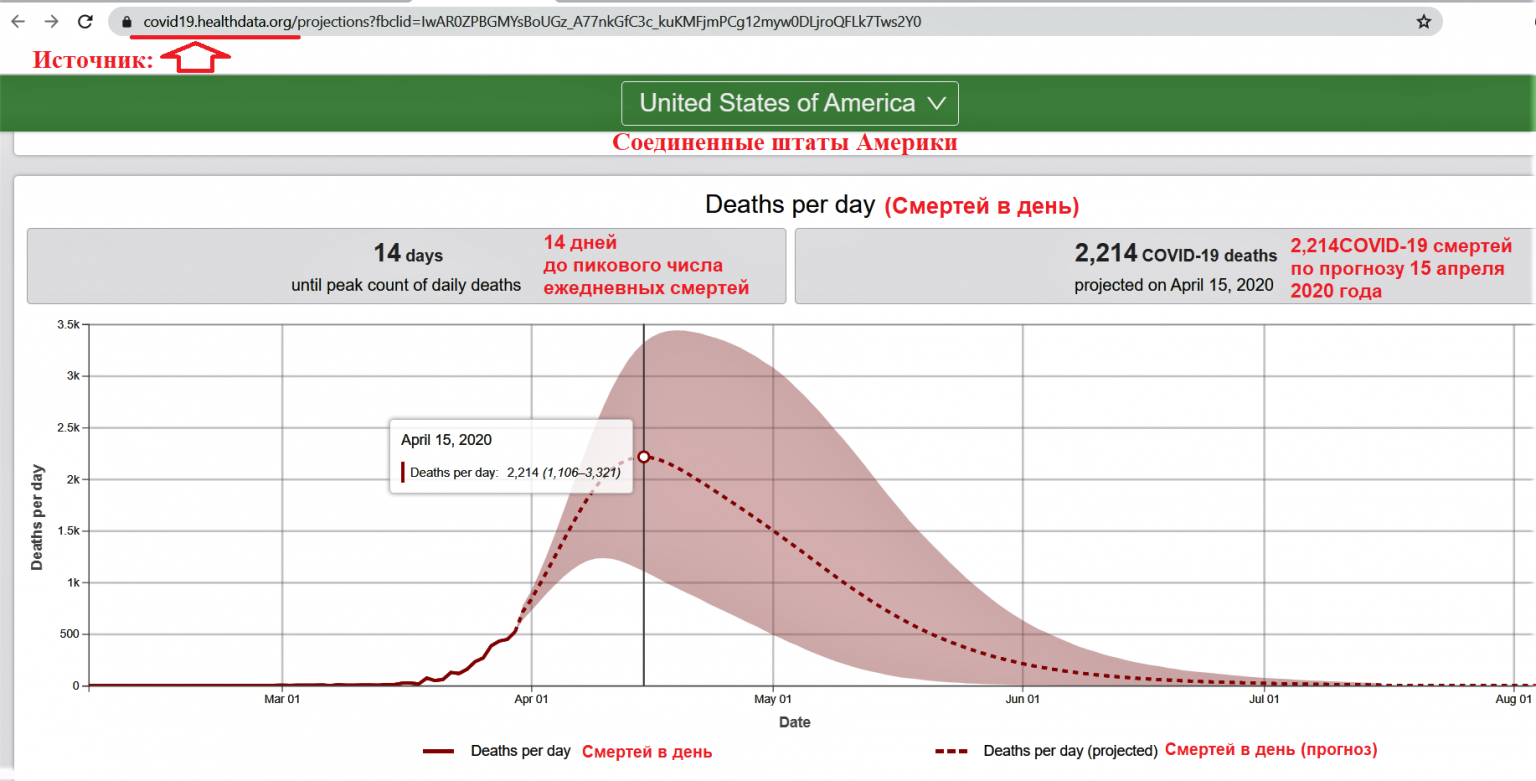
Task: Click the 'Deaths per day' chart title
Action: pyautogui.click(x=789, y=205)
